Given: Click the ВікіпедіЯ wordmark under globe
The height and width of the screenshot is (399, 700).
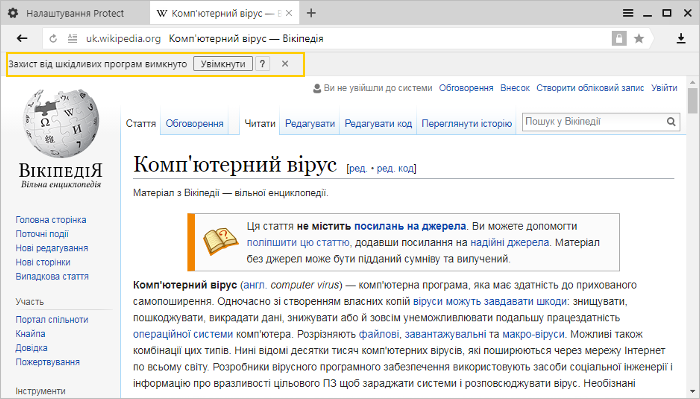Looking at the screenshot, I should coord(61,170).
